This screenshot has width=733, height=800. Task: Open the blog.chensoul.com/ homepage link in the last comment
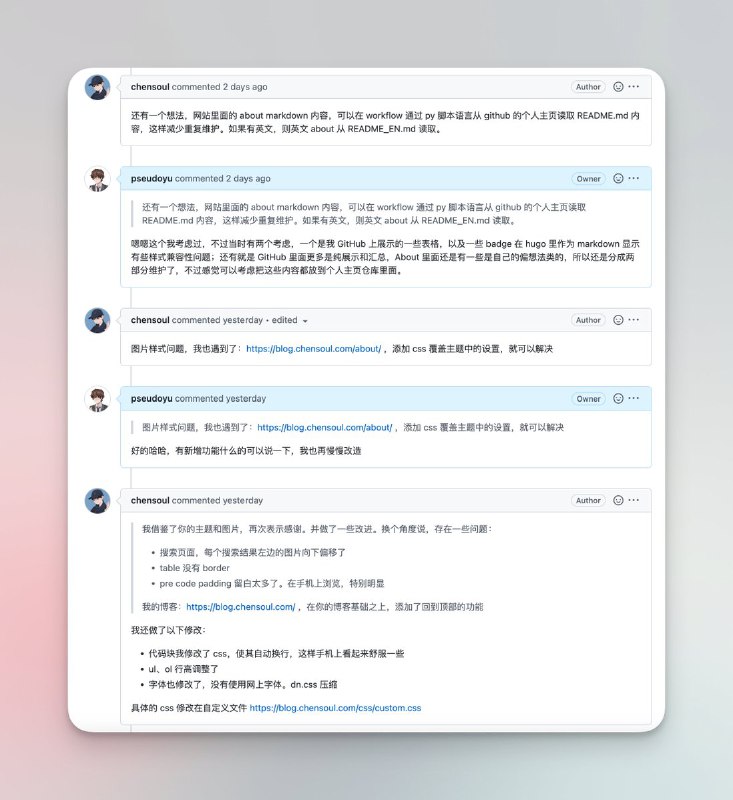(x=240, y=607)
